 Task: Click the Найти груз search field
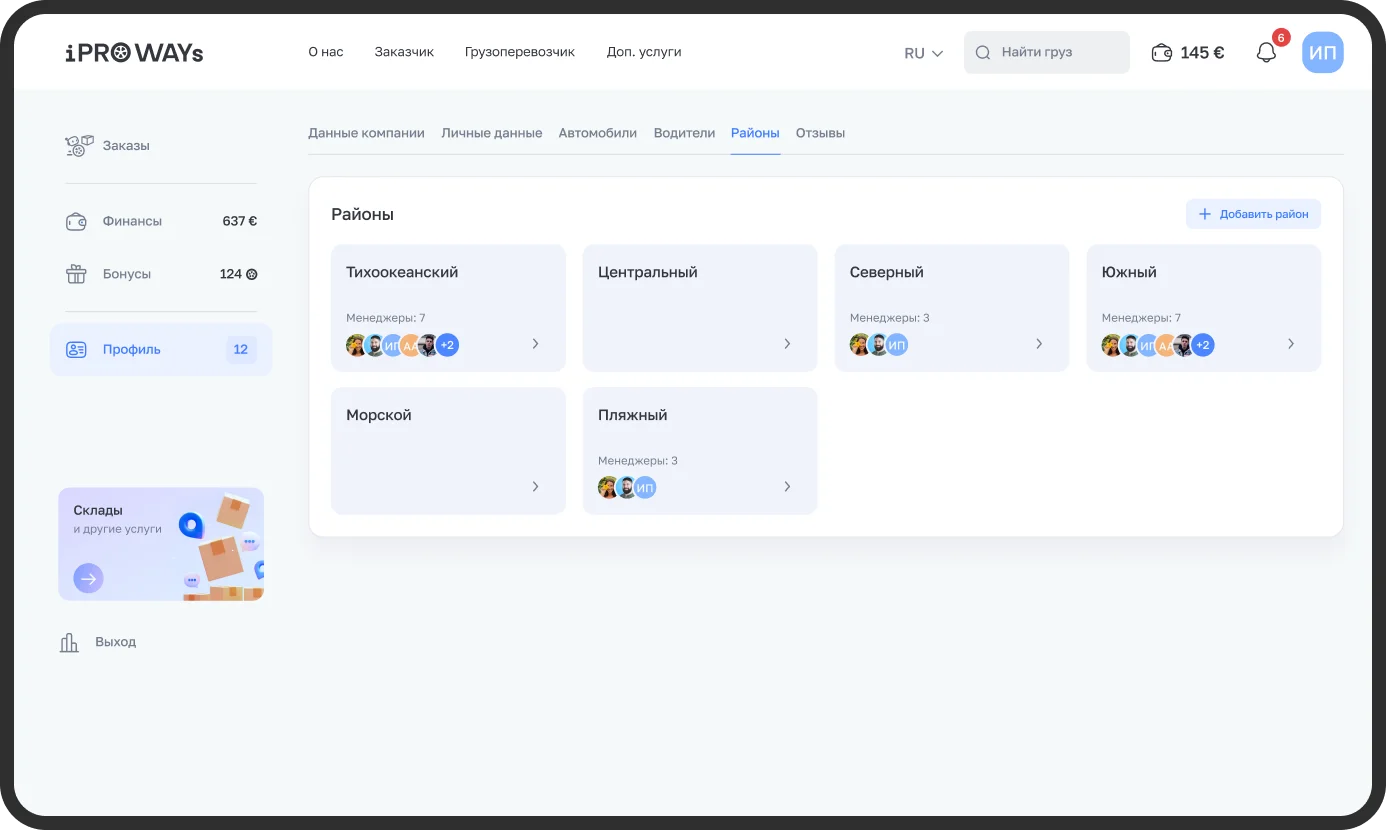(1047, 53)
